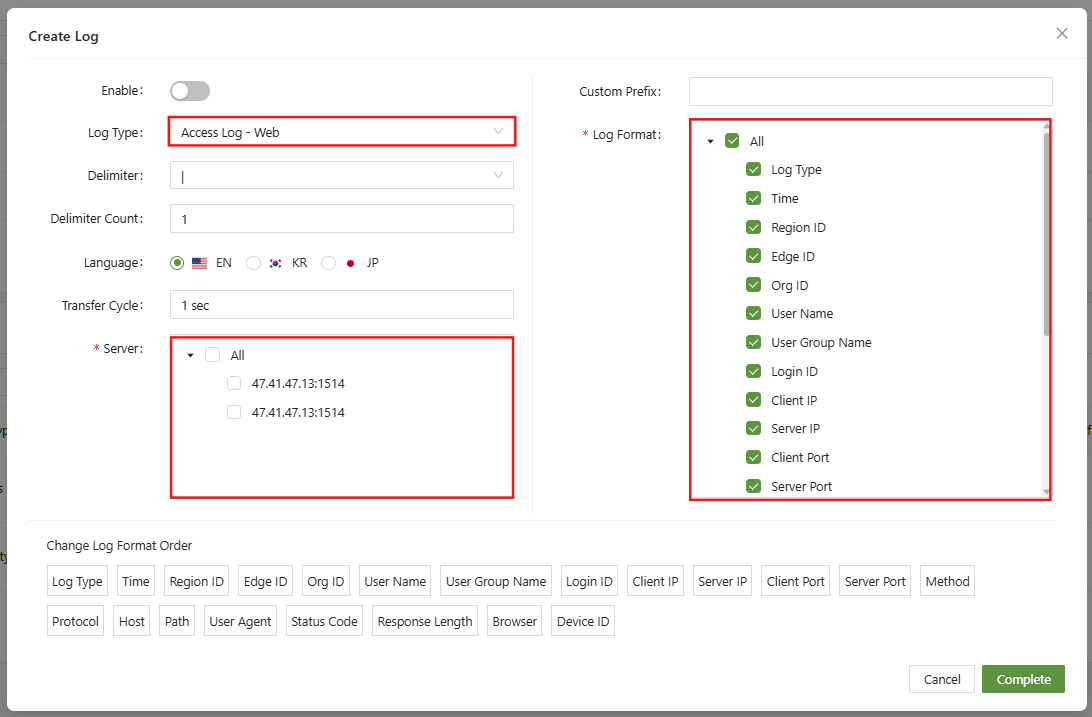This screenshot has width=1092, height=717.
Task: Uncheck the User Group Name checkbox
Action: (x=754, y=343)
